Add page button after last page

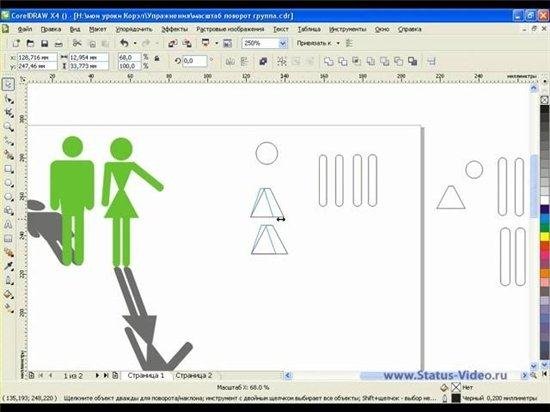(115, 376)
